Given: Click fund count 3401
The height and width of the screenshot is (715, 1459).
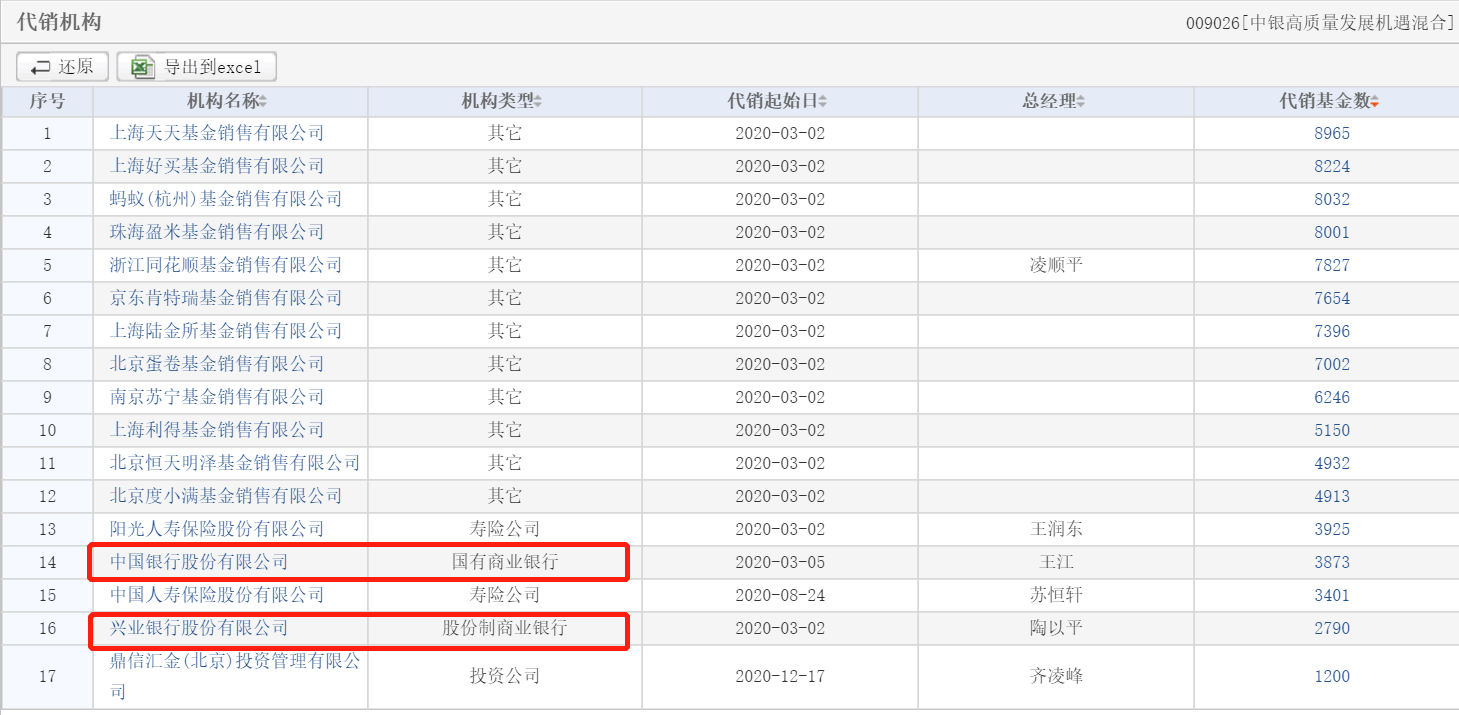Looking at the screenshot, I should (x=1332, y=595).
